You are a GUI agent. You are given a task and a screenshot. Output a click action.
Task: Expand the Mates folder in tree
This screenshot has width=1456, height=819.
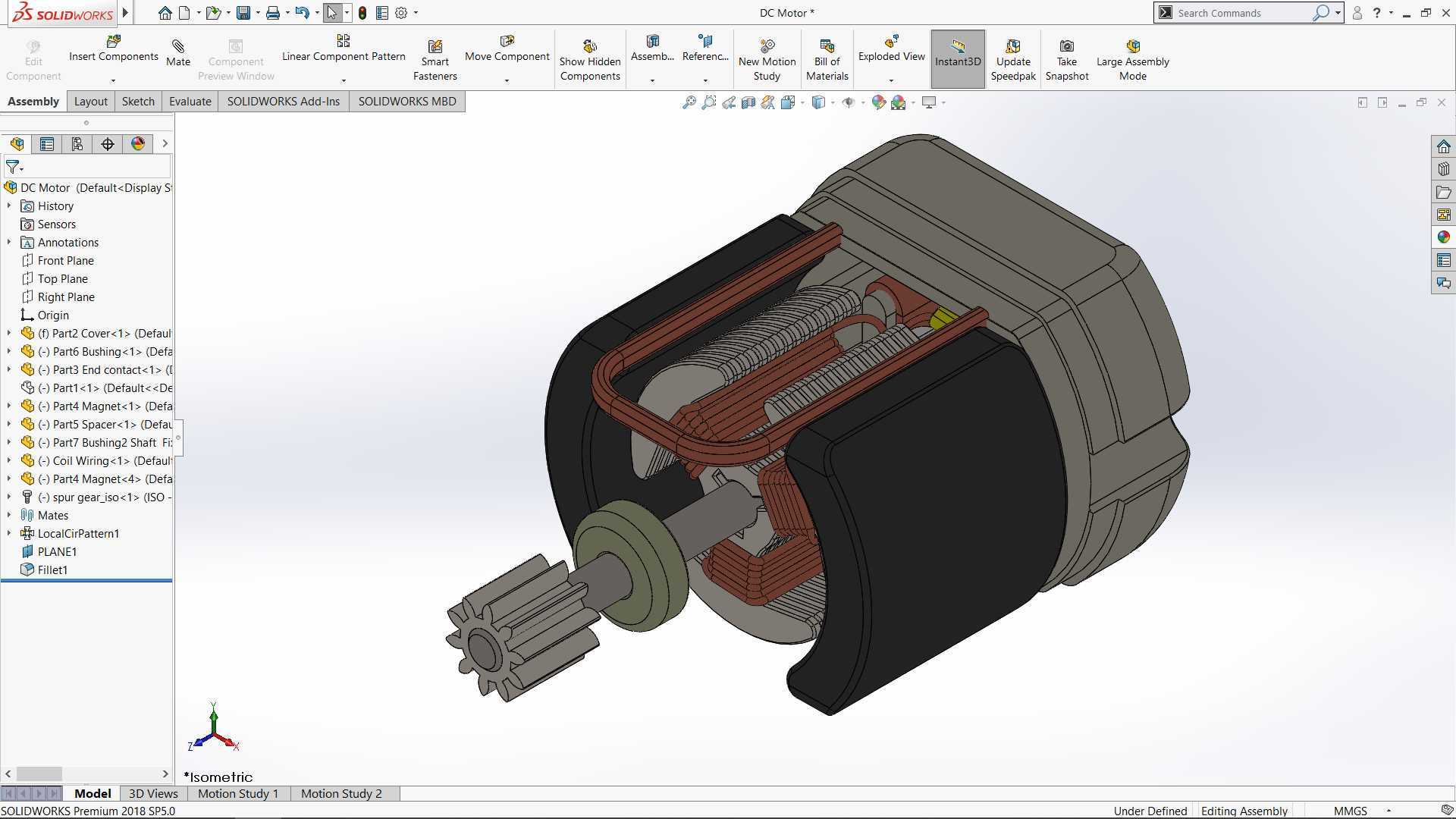coord(9,515)
